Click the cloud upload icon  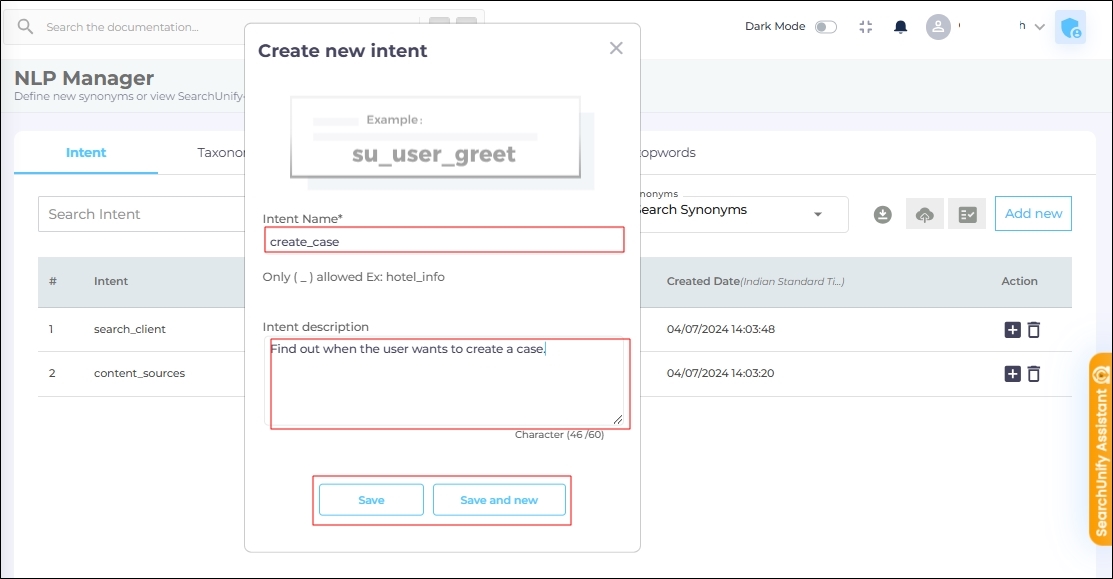[x=925, y=214]
